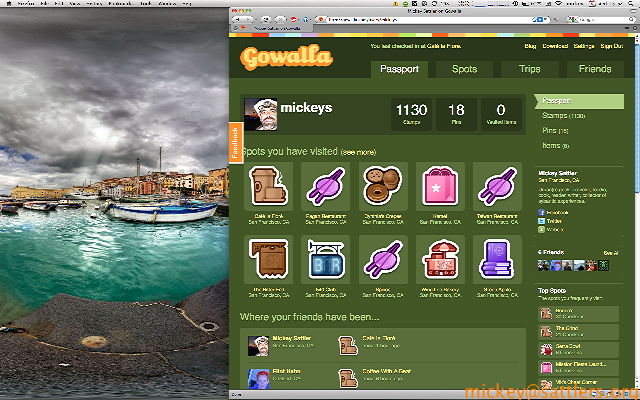
Task: Click the icon for The Grind top spot
Action: [x=546, y=331]
